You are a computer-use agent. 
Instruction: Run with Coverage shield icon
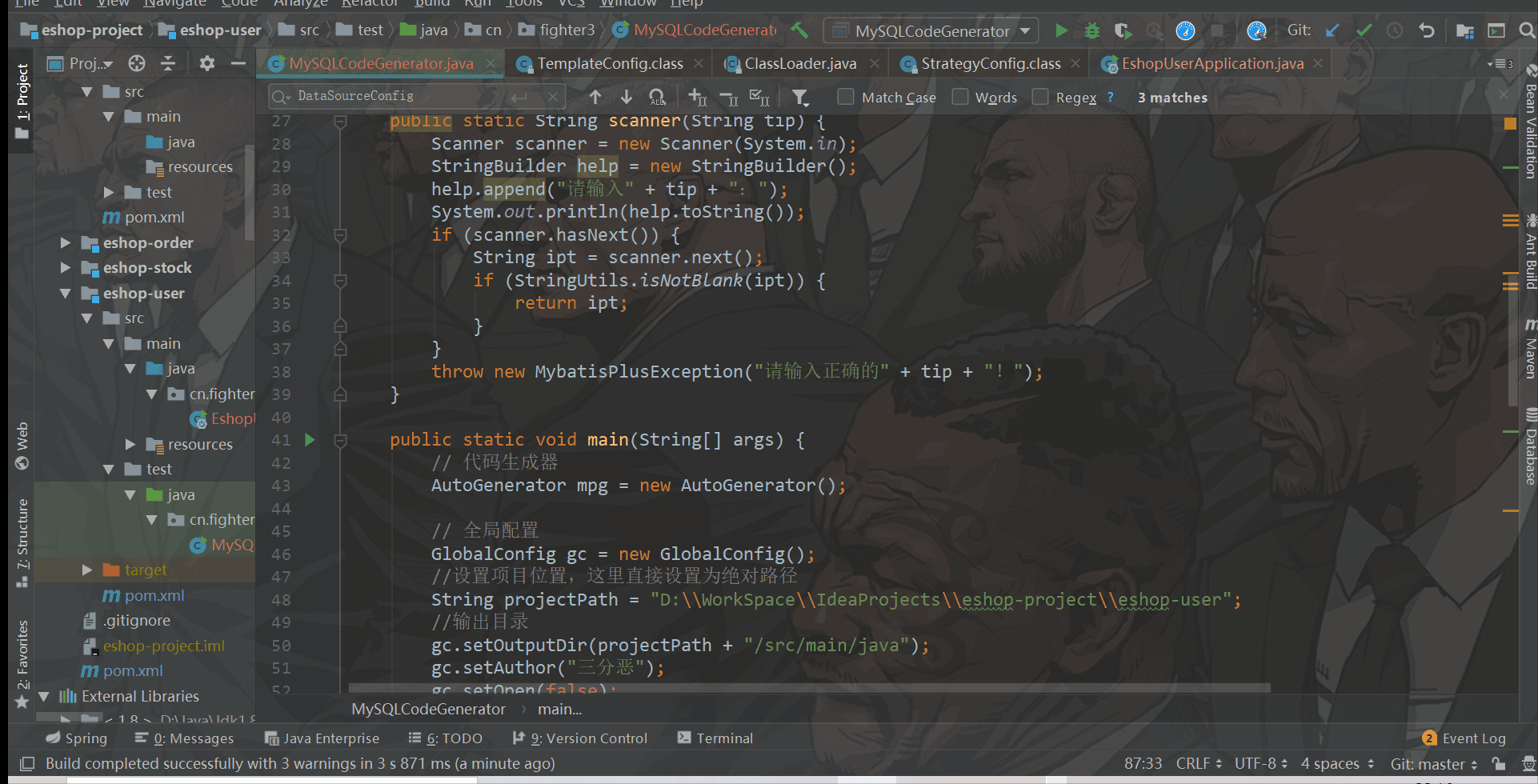(1123, 30)
